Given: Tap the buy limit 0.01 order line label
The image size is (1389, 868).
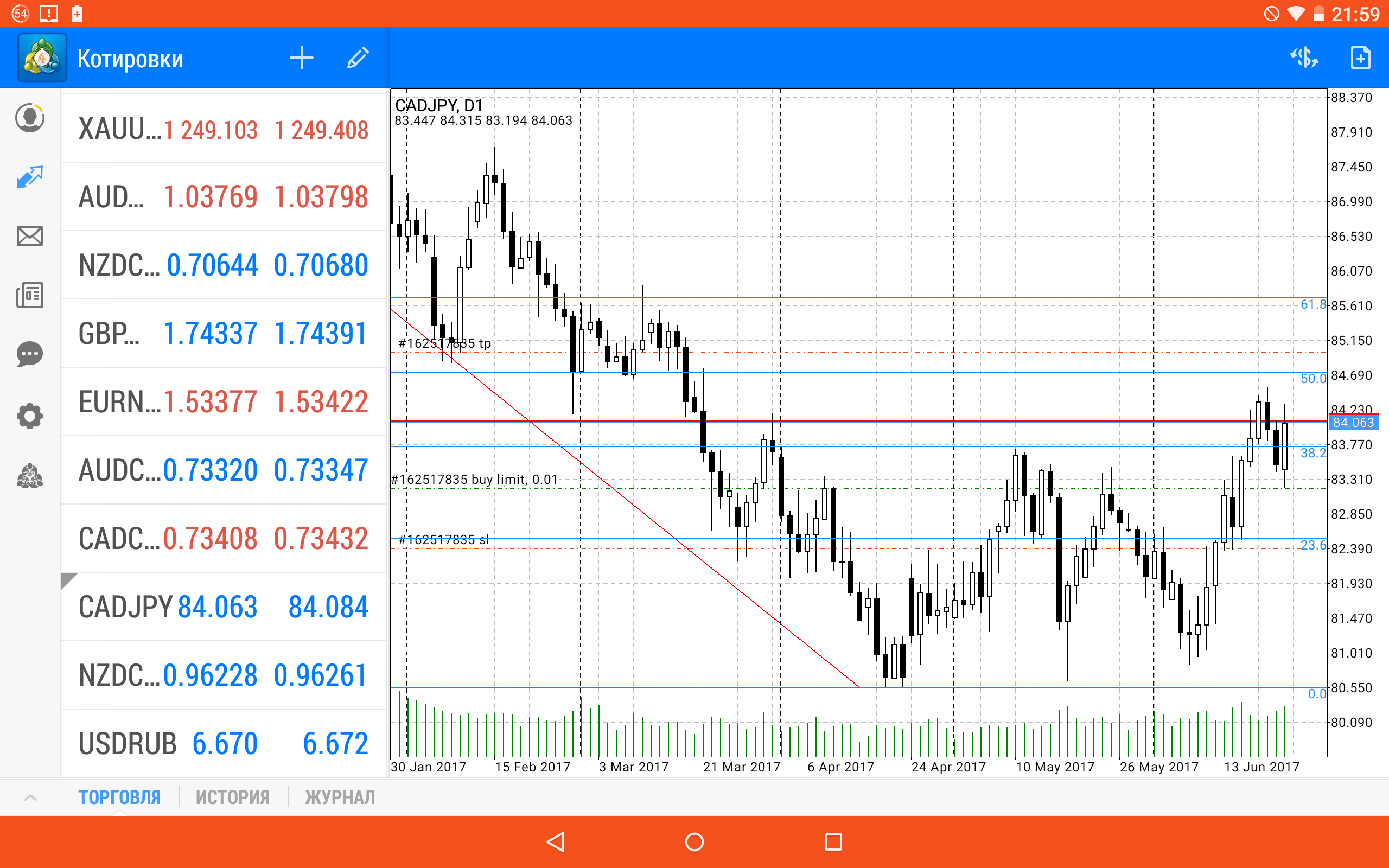Looking at the screenshot, I should click(474, 480).
